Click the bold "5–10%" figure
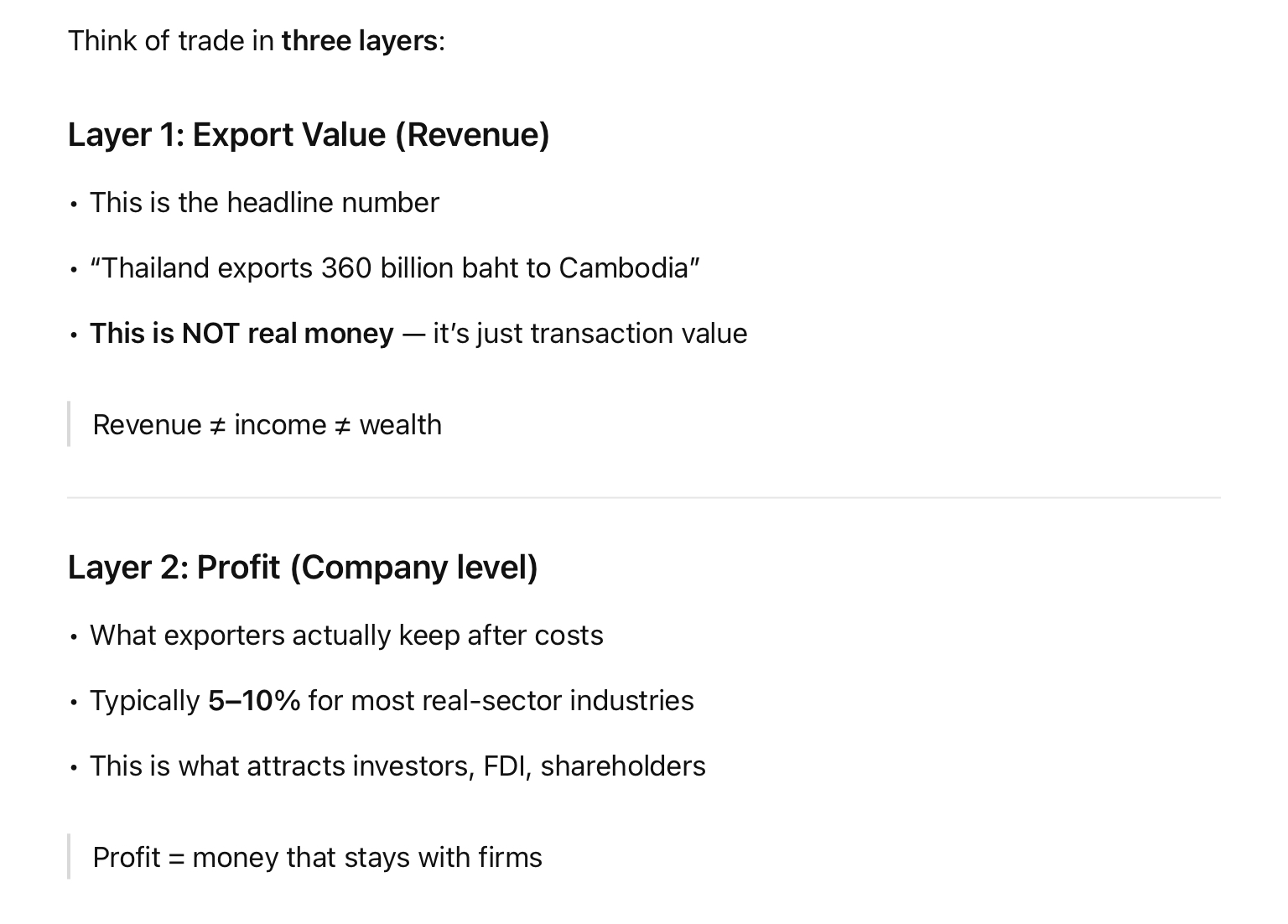The height and width of the screenshot is (924, 1288). click(x=254, y=701)
